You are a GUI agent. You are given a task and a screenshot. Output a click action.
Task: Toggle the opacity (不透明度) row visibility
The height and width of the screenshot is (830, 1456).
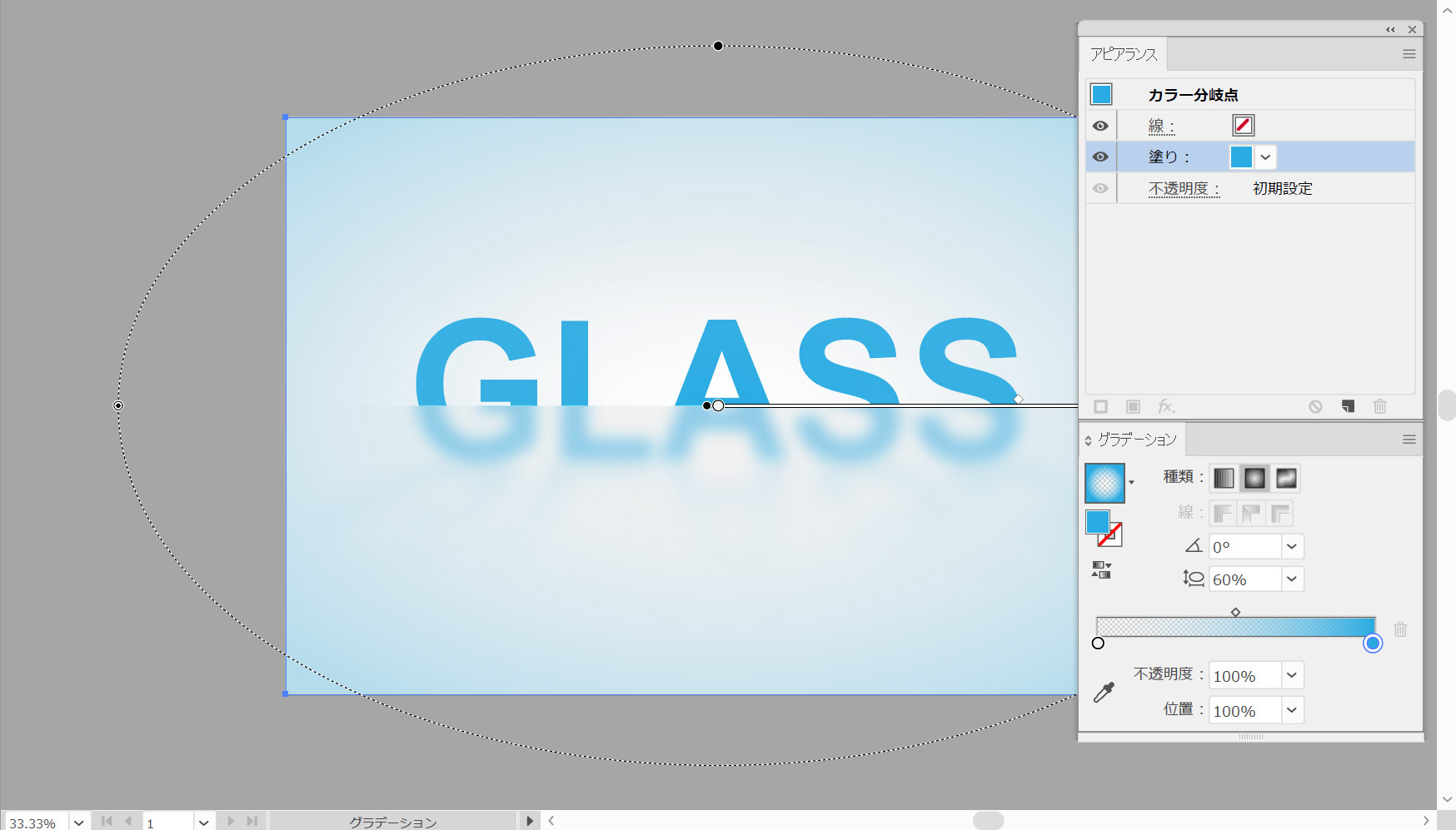(x=1100, y=188)
